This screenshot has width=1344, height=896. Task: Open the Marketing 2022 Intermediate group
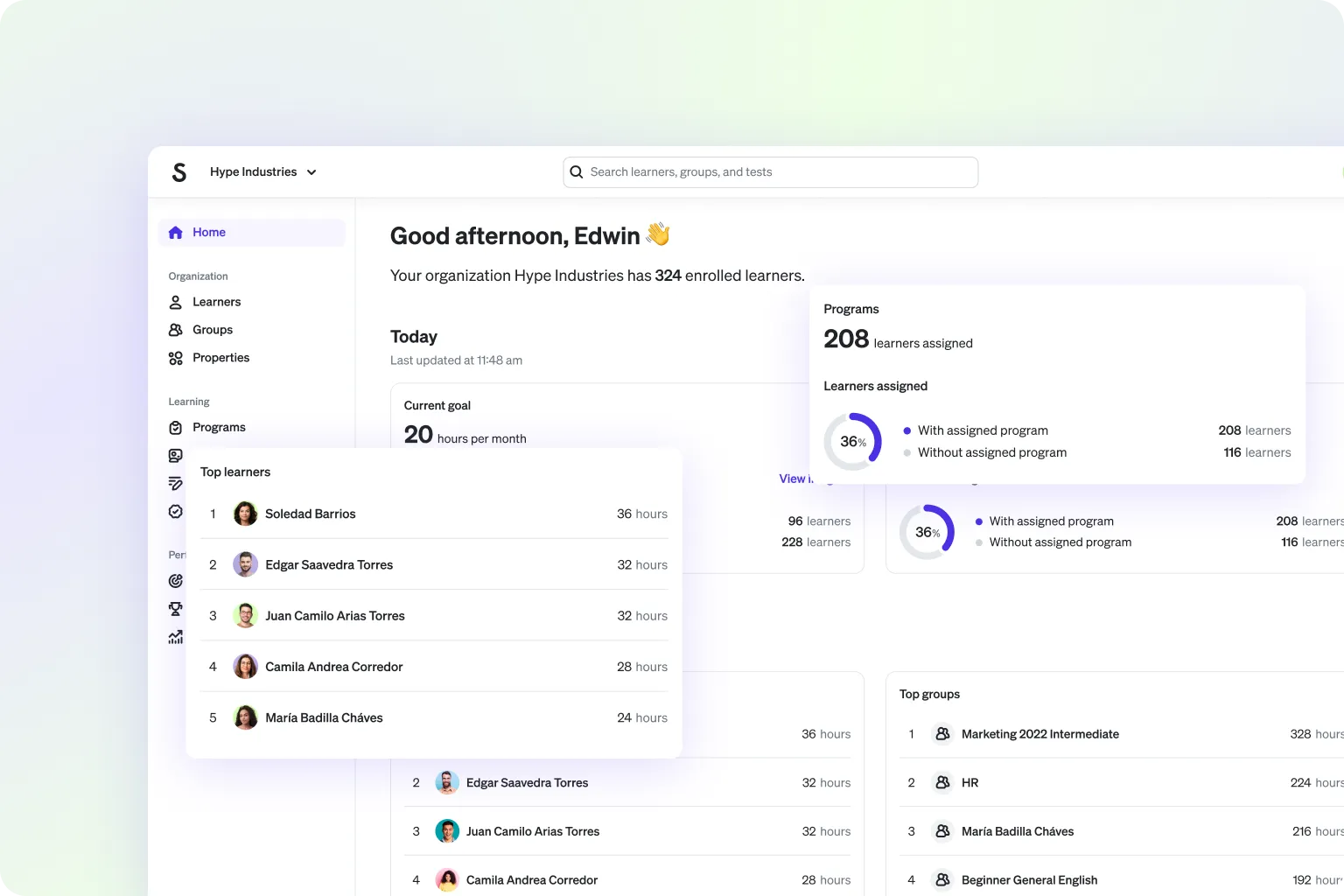click(1122, 734)
